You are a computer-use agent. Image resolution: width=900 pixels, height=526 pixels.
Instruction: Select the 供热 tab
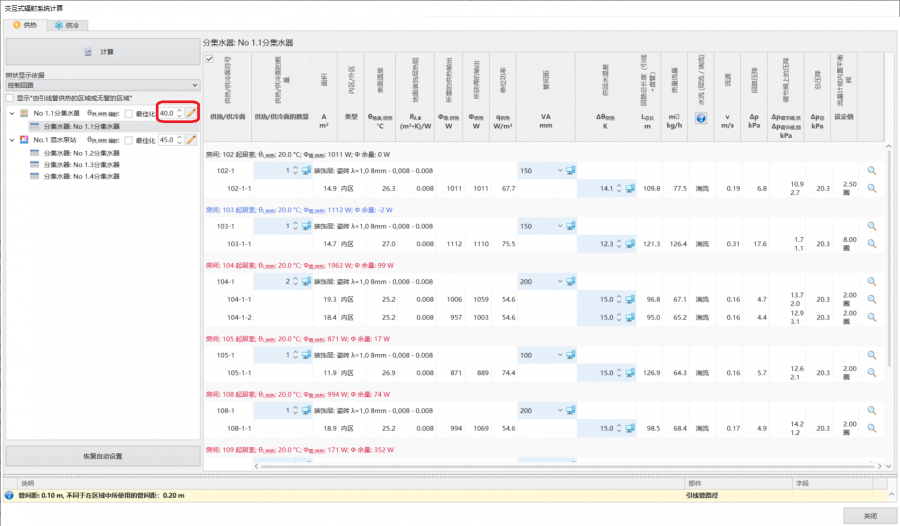(x=24, y=25)
